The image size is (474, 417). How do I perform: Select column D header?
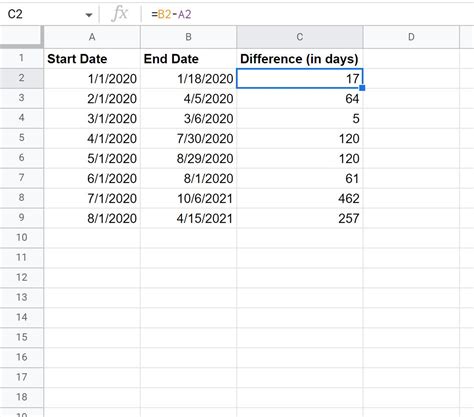pyautogui.click(x=411, y=37)
